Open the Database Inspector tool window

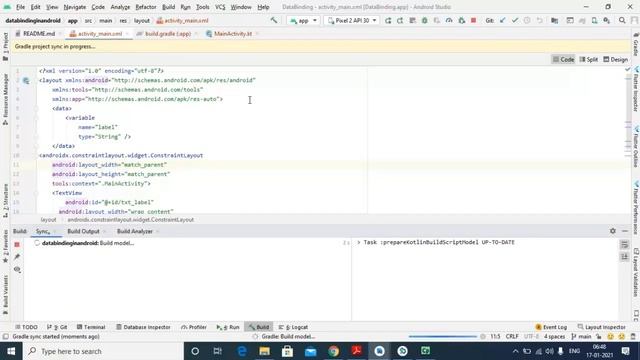(143, 327)
